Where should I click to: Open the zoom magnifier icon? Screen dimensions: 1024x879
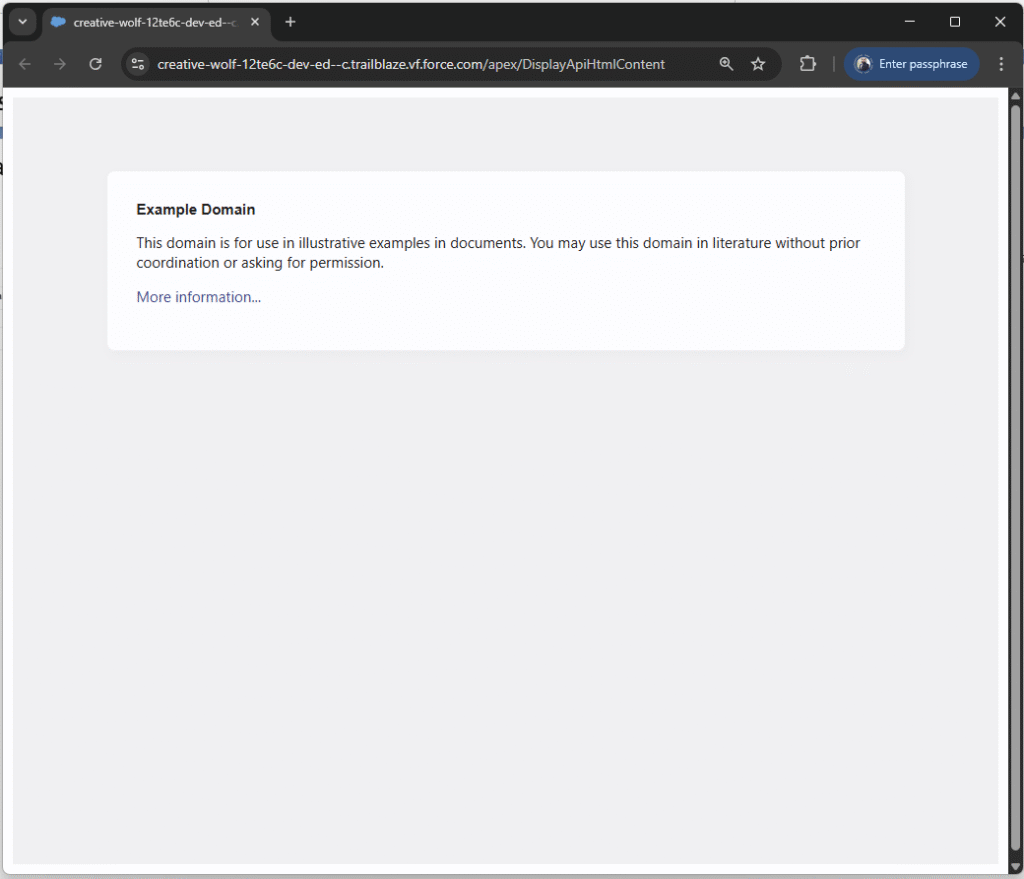(x=726, y=64)
